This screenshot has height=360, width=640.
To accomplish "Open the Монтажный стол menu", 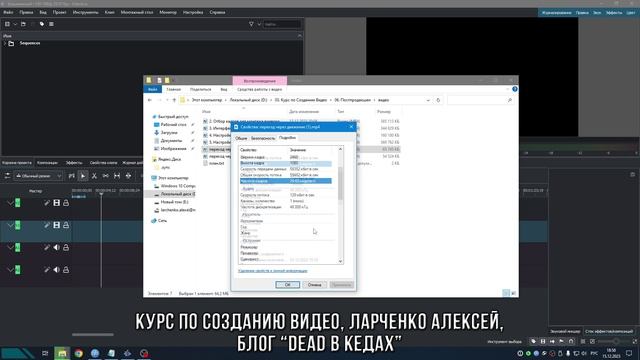I will (137, 12).
